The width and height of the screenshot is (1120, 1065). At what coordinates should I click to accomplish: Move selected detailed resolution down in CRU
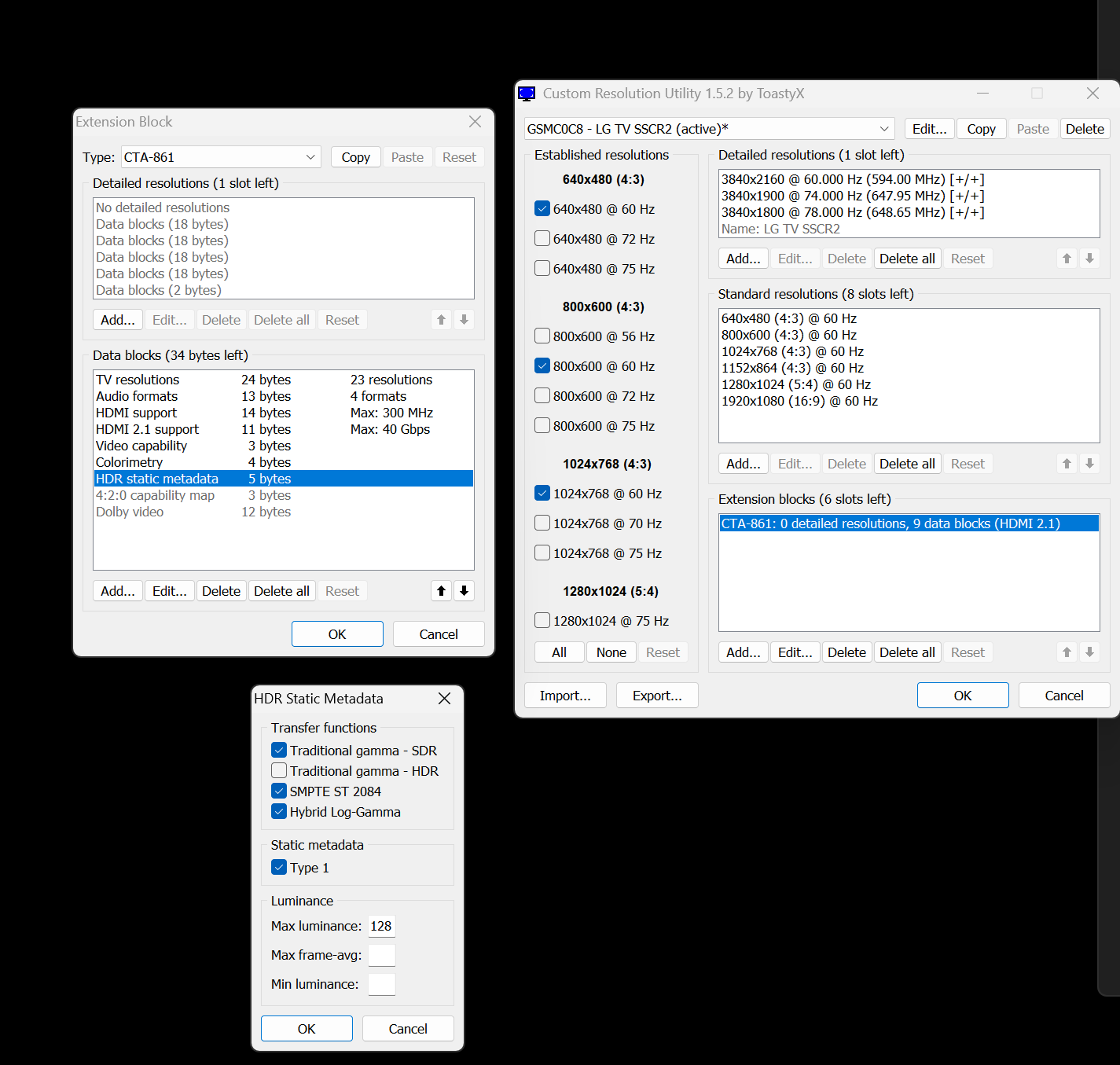click(x=1089, y=258)
